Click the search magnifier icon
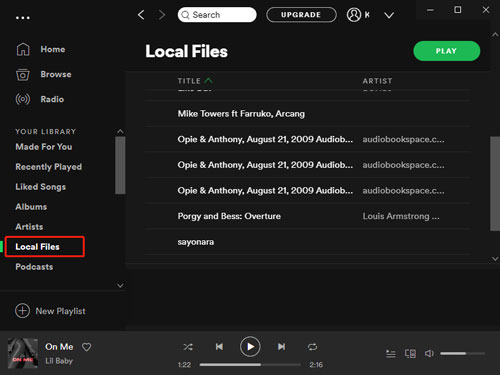Viewport: 500px width, 375px height. point(185,15)
